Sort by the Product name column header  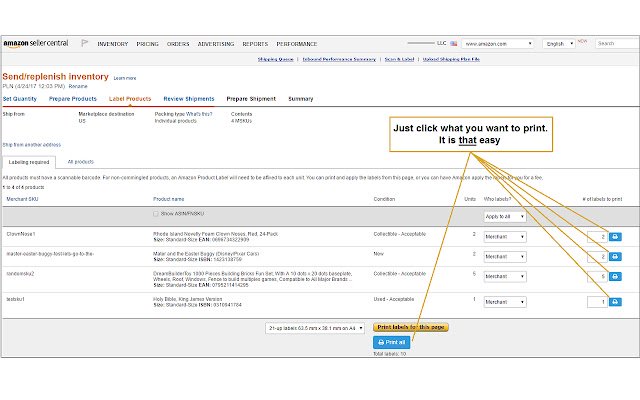pos(169,199)
